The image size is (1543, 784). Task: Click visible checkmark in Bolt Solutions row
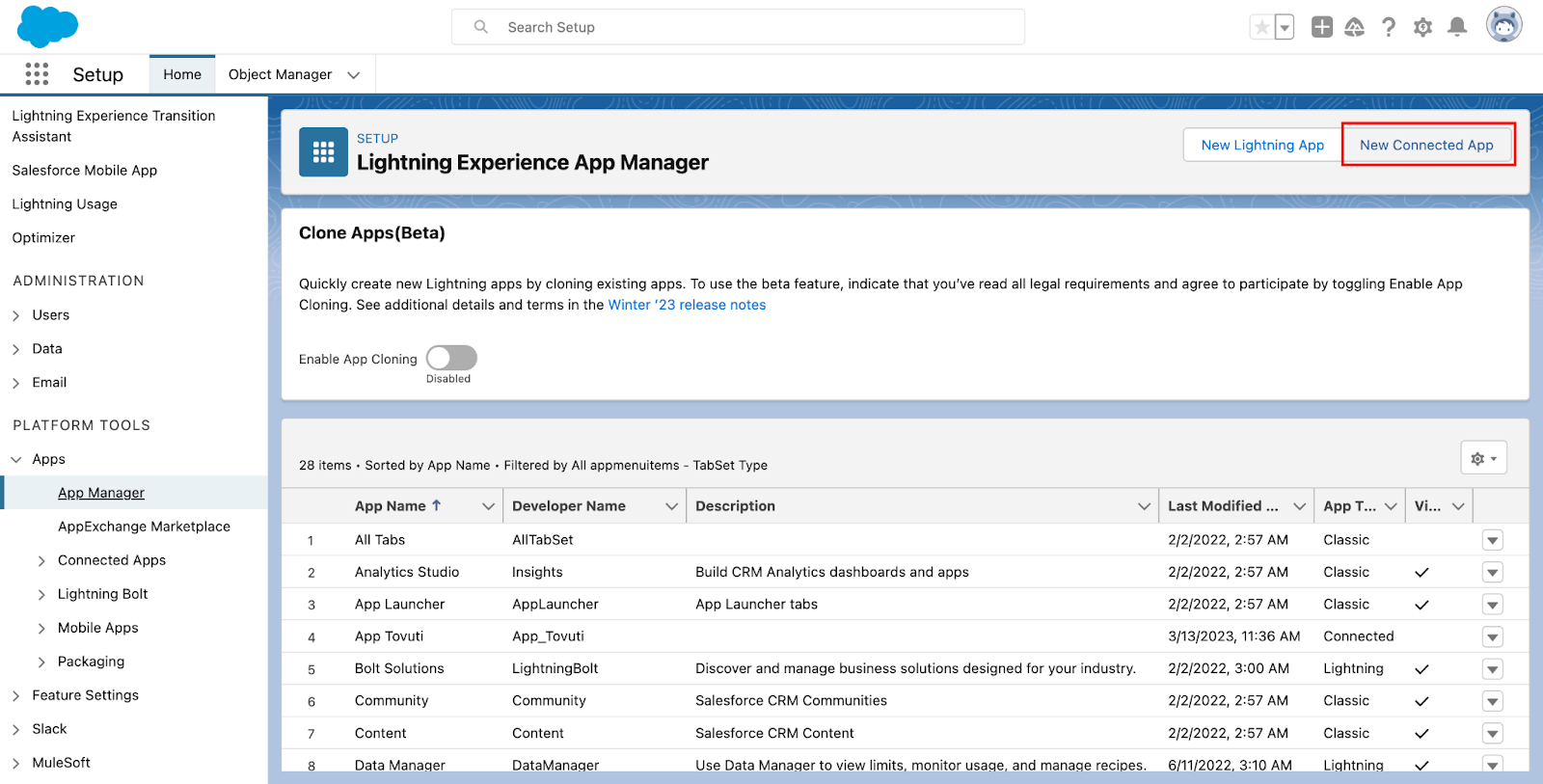coord(1421,669)
